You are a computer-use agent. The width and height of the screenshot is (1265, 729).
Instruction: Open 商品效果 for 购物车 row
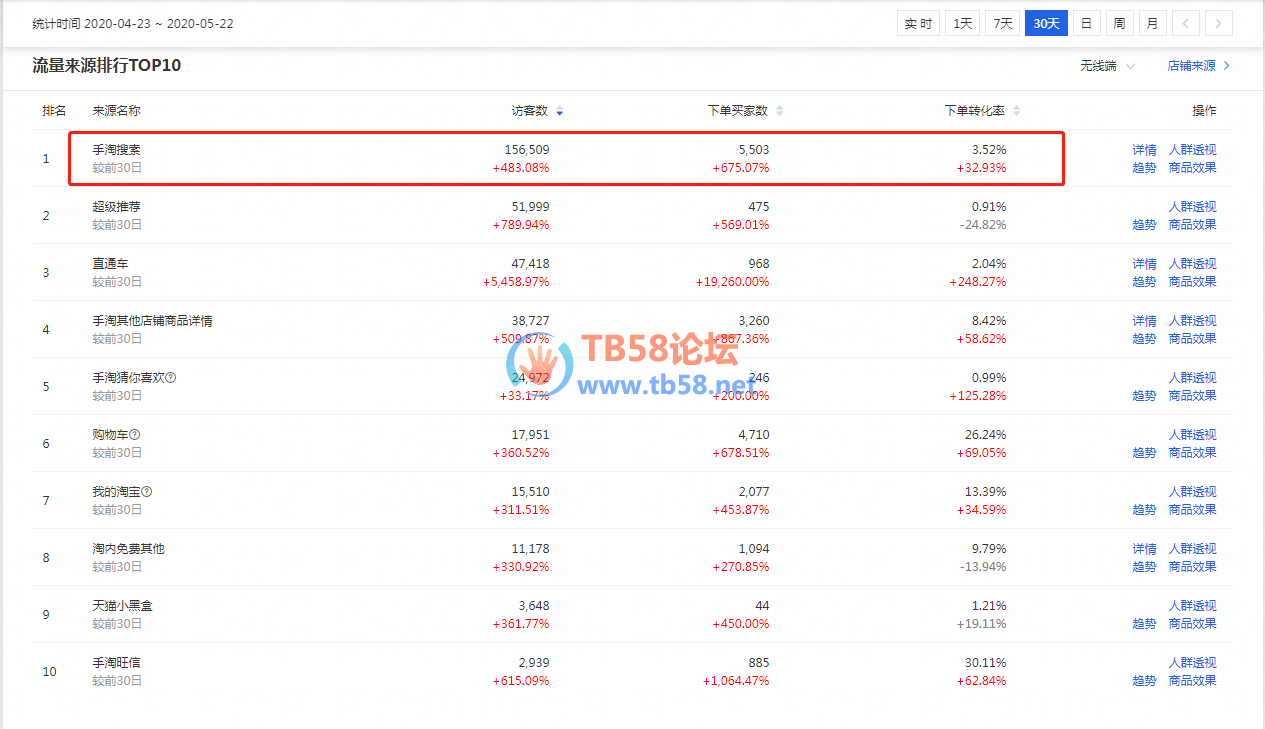1192,453
